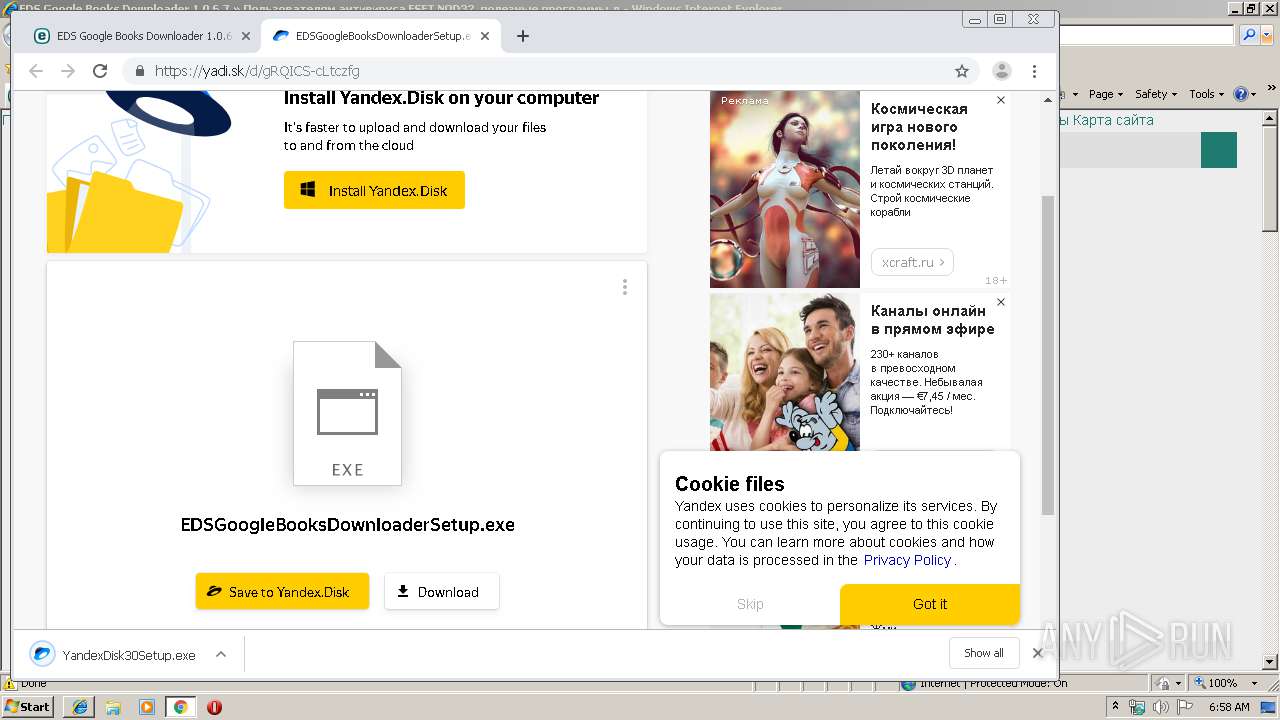Open Chrome's three-dot menu
1280x720 pixels.
(1034, 71)
